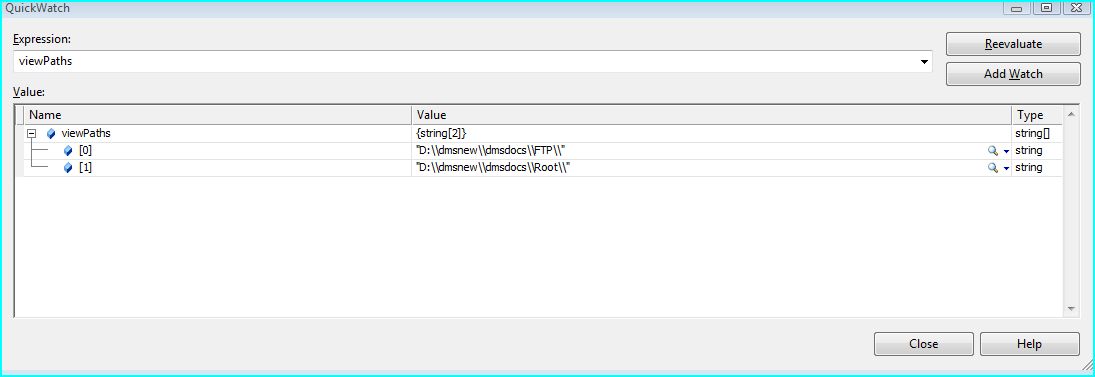Focus the Expression input containing viewPaths

coord(473,61)
